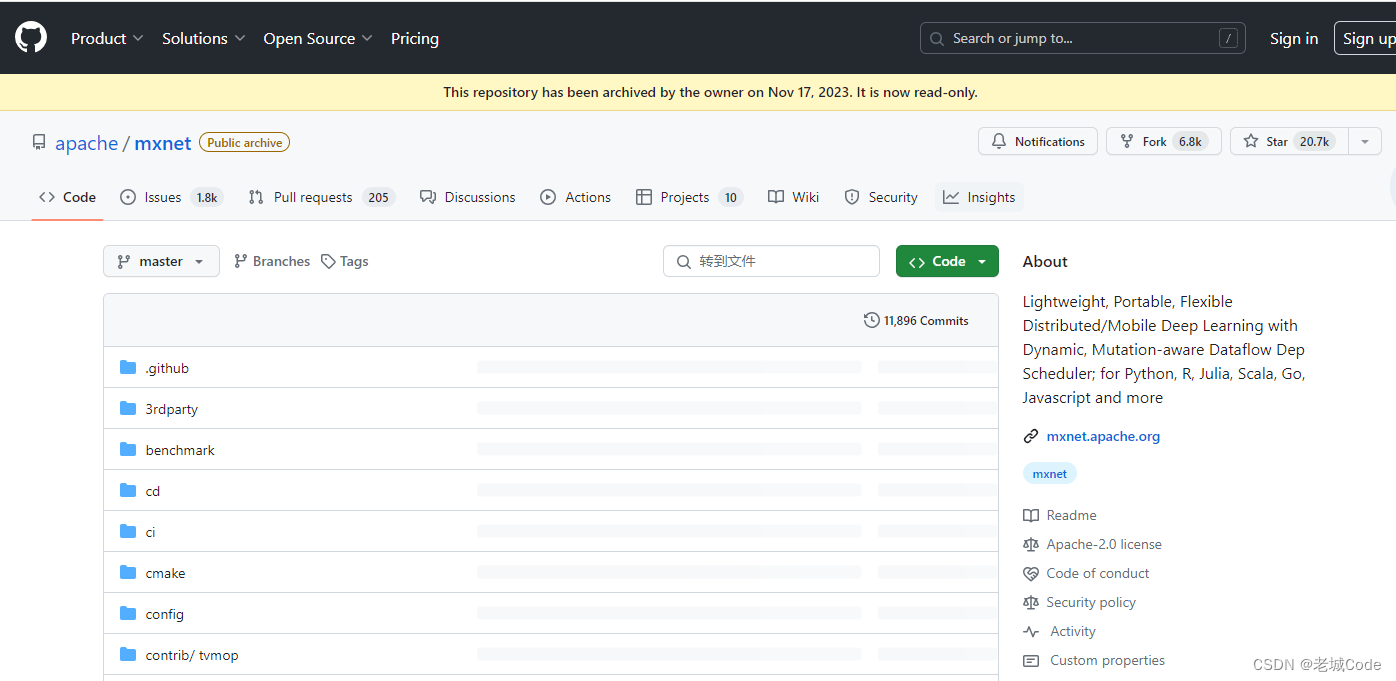Click the Custom properties icon
The width and height of the screenshot is (1396, 681).
pyautogui.click(x=1031, y=660)
